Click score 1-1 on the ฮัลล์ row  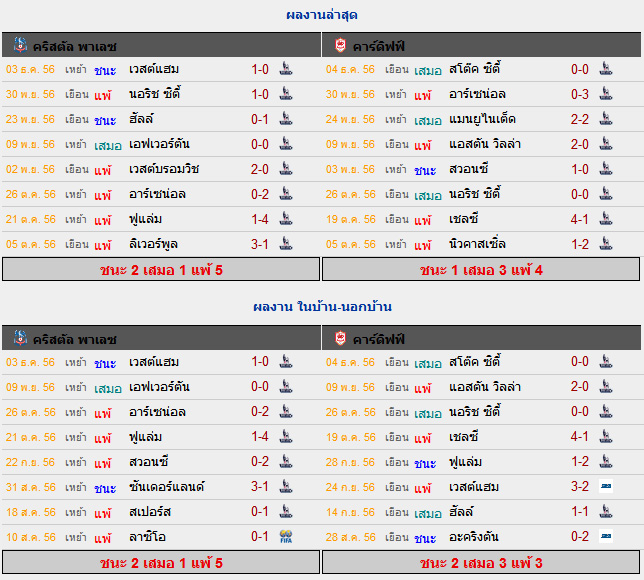point(580,512)
